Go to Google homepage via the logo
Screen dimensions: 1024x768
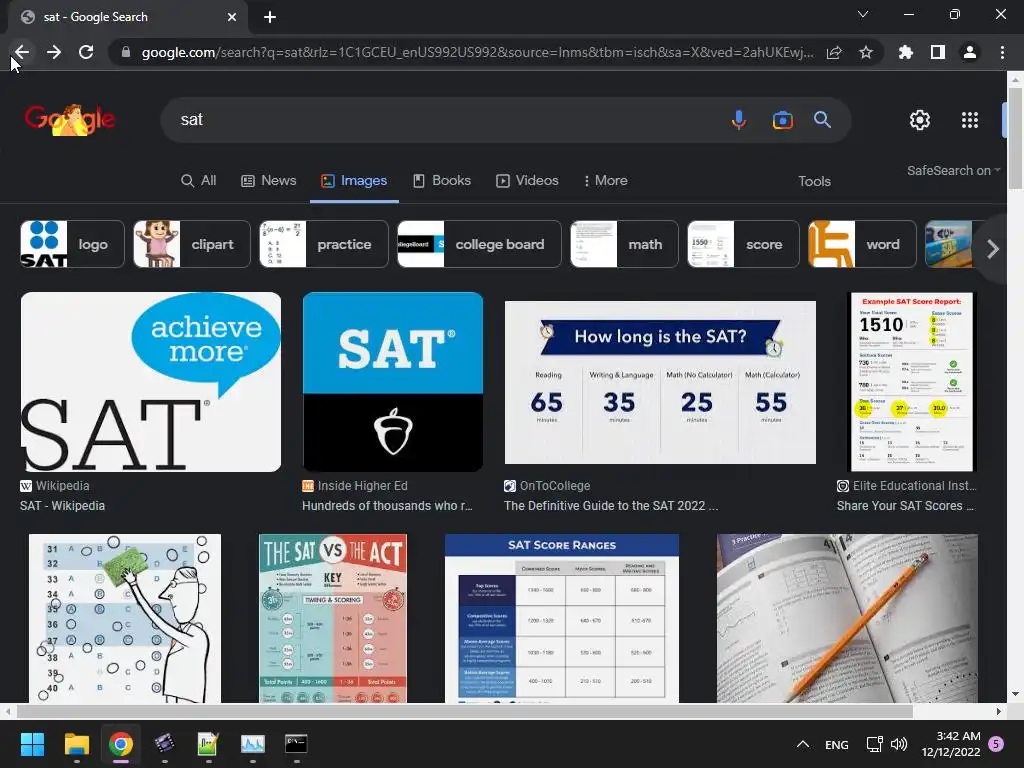tap(70, 120)
